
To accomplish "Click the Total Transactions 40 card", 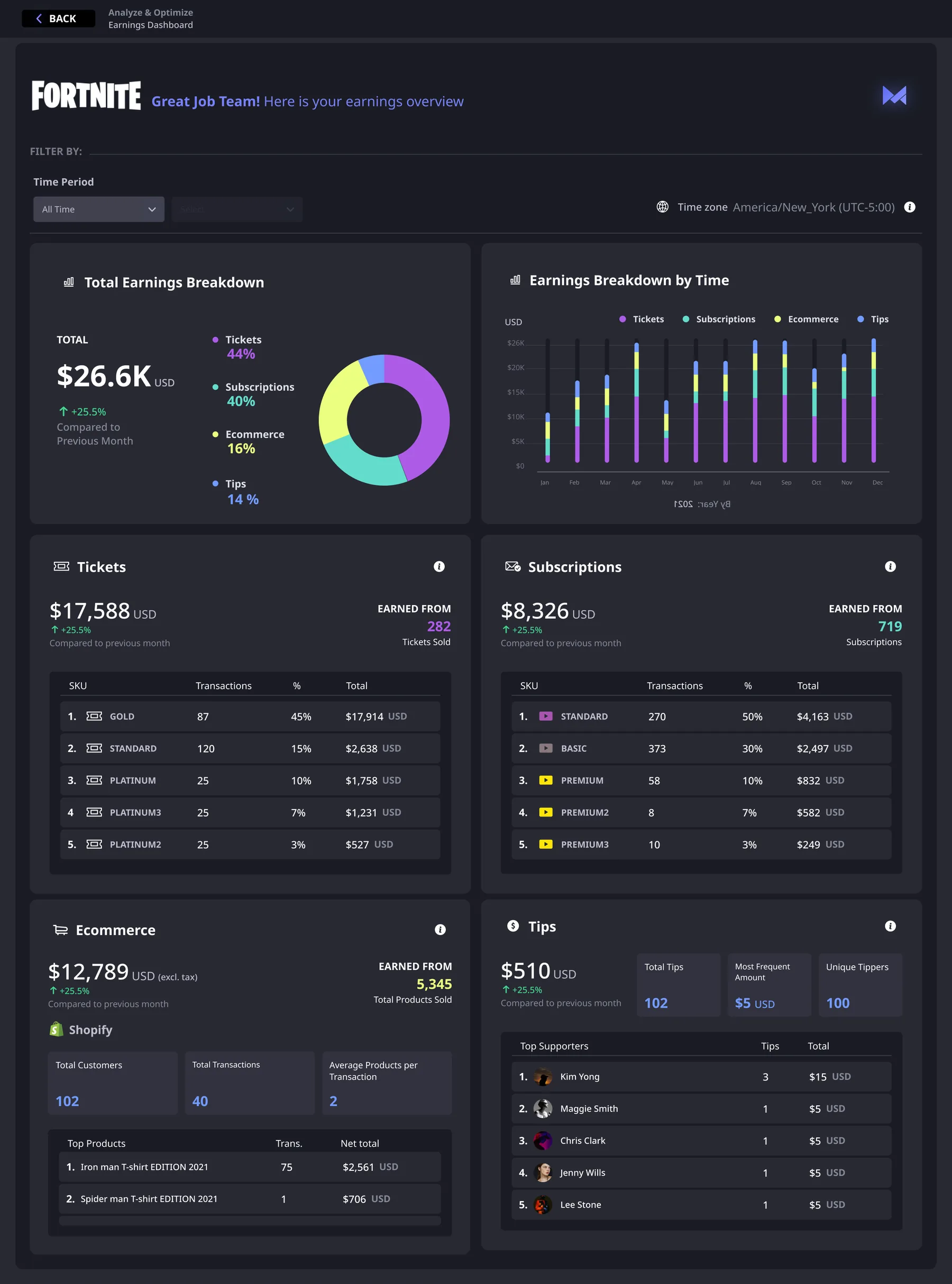I will [250, 1083].
